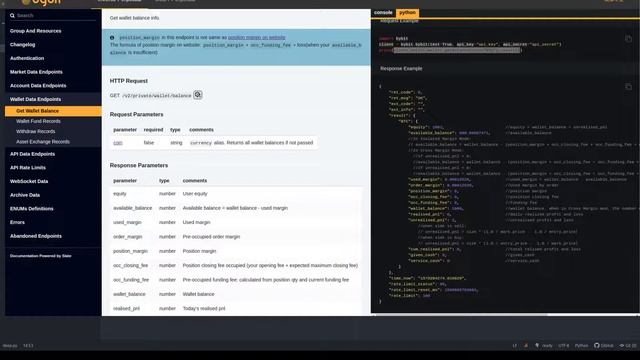Expand API Data Endpoints section
The width and height of the screenshot is (640, 360).
coord(32,154)
